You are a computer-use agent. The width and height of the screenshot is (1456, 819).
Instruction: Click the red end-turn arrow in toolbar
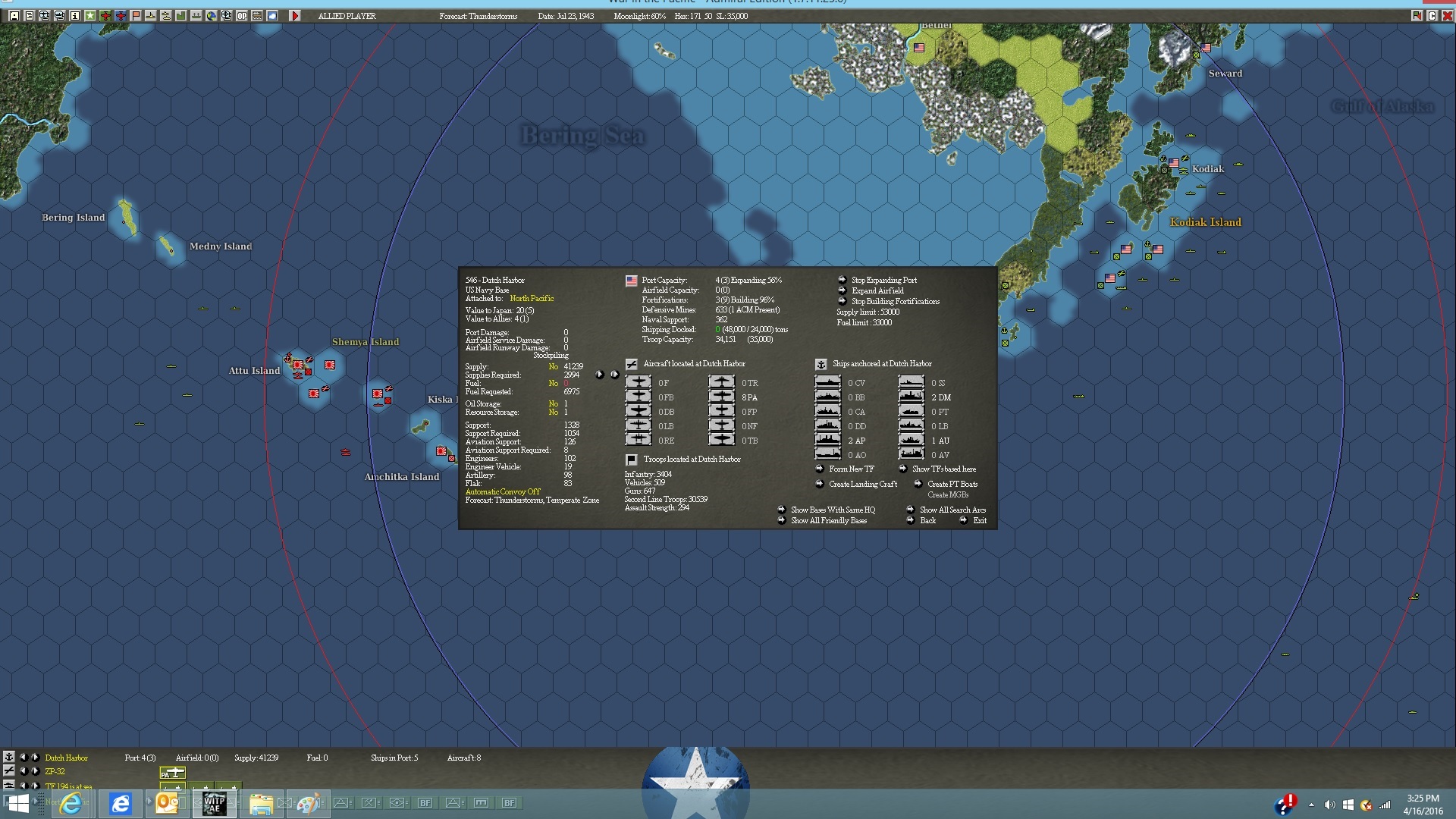pyautogui.click(x=295, y=15)
